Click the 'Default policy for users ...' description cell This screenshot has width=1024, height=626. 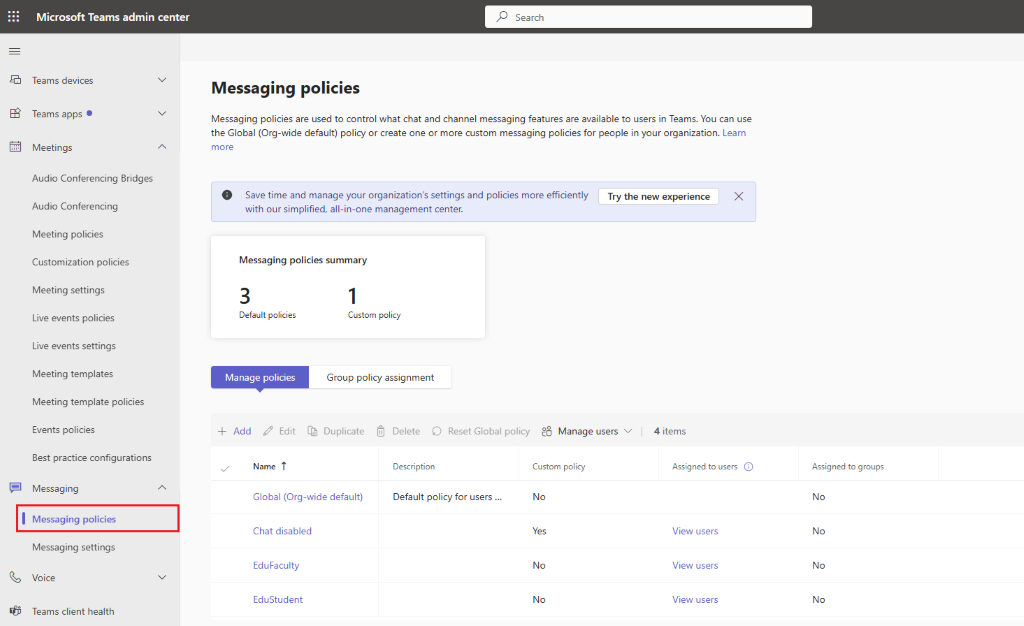pos(447,497)
